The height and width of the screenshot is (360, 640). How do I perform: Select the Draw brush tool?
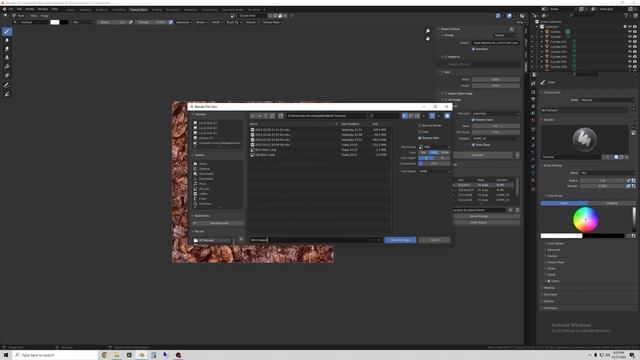[x=7, y=31]
